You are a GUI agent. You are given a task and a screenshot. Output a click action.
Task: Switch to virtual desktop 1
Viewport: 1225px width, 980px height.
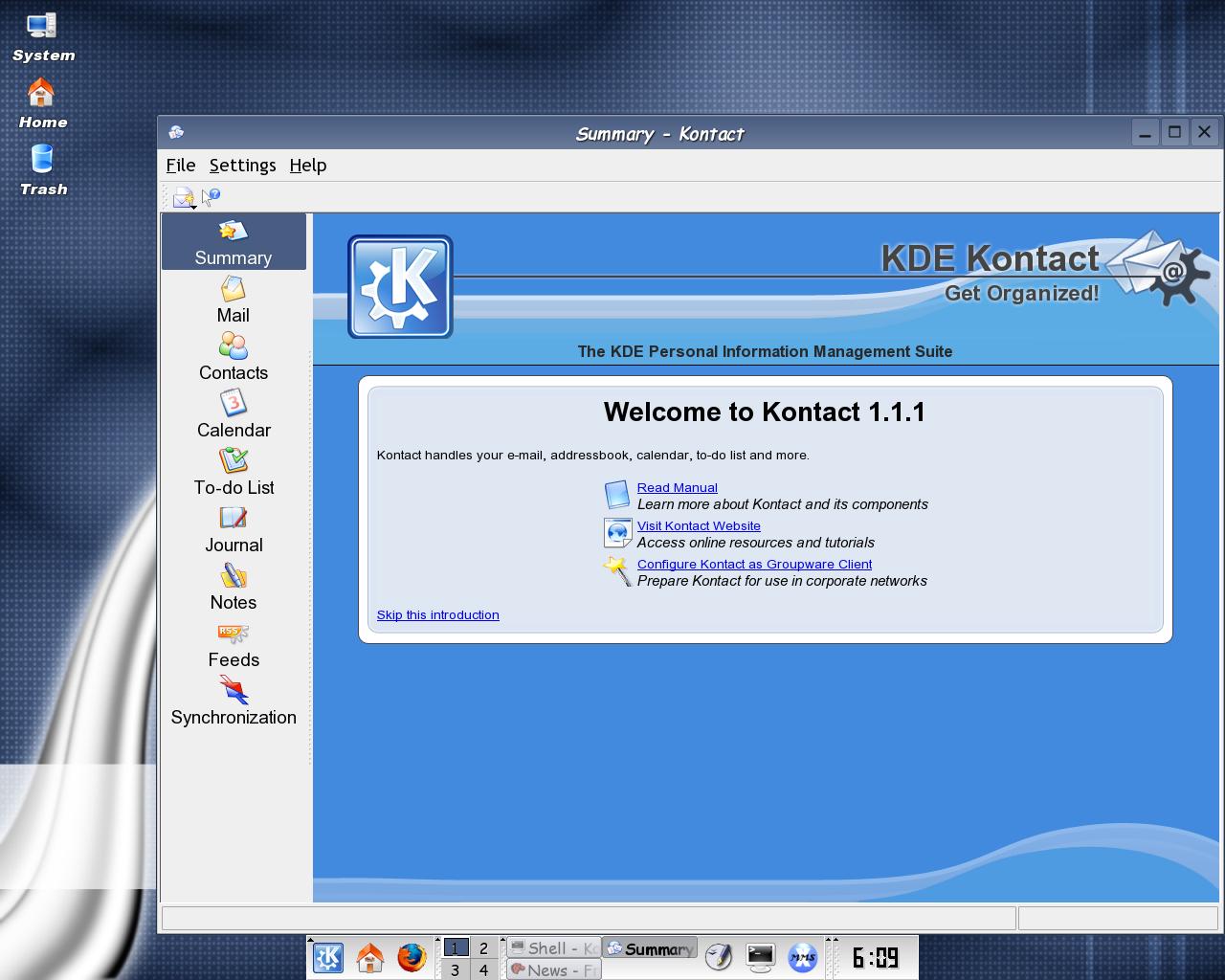pyautogui.click(x=456, y=947)
